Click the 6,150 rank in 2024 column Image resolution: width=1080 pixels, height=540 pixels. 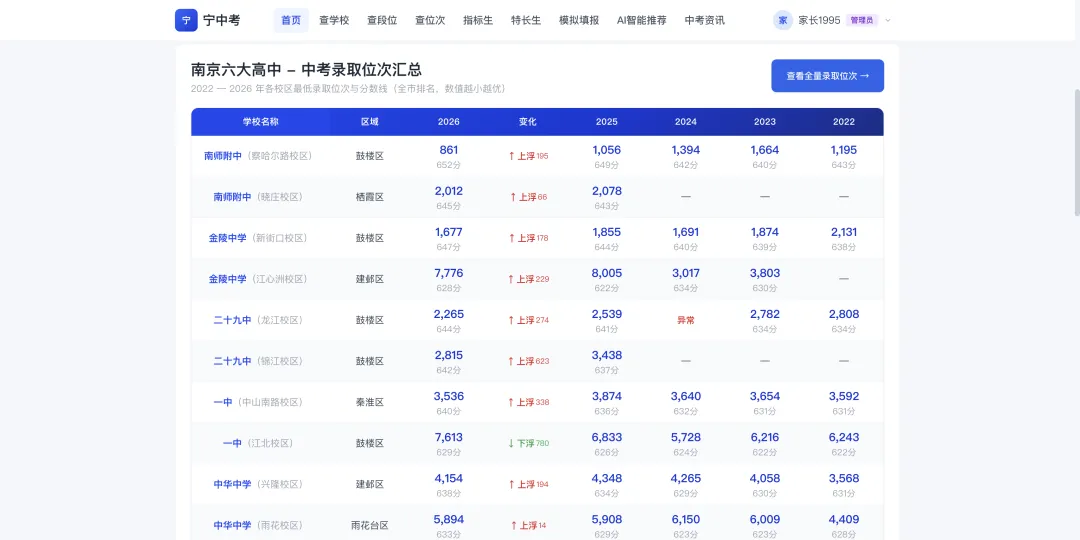685,519
